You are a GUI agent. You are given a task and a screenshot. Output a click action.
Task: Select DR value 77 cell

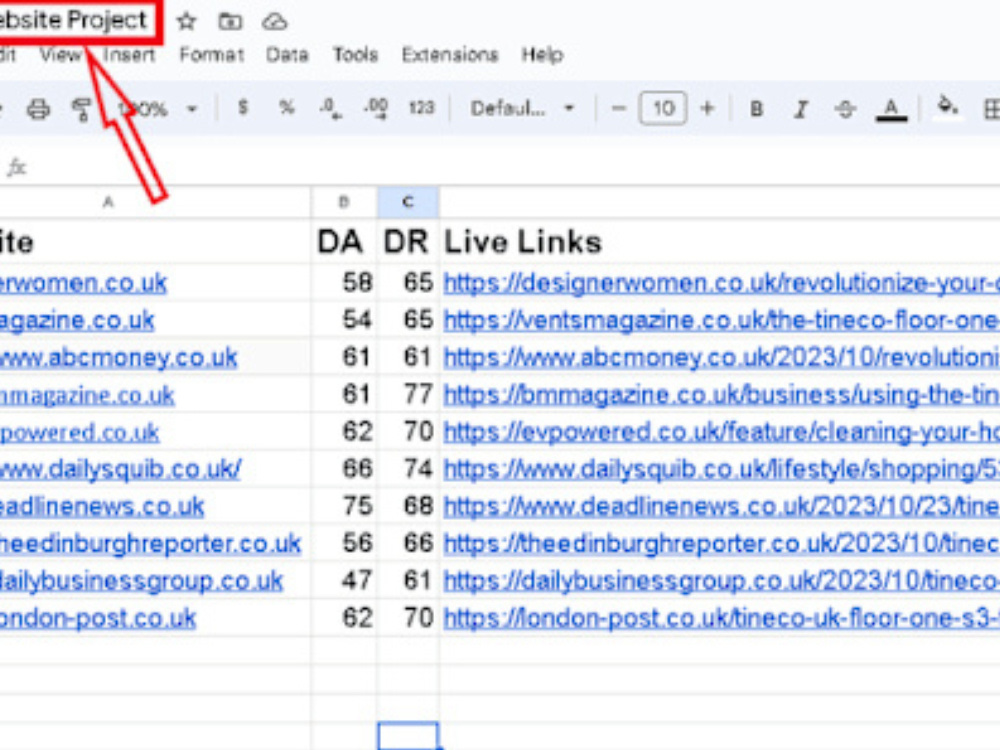(408, 395)
